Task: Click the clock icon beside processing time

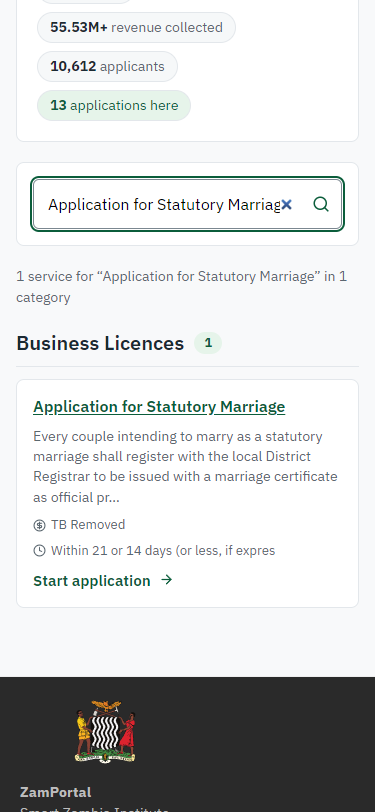Action: [39, 550]
